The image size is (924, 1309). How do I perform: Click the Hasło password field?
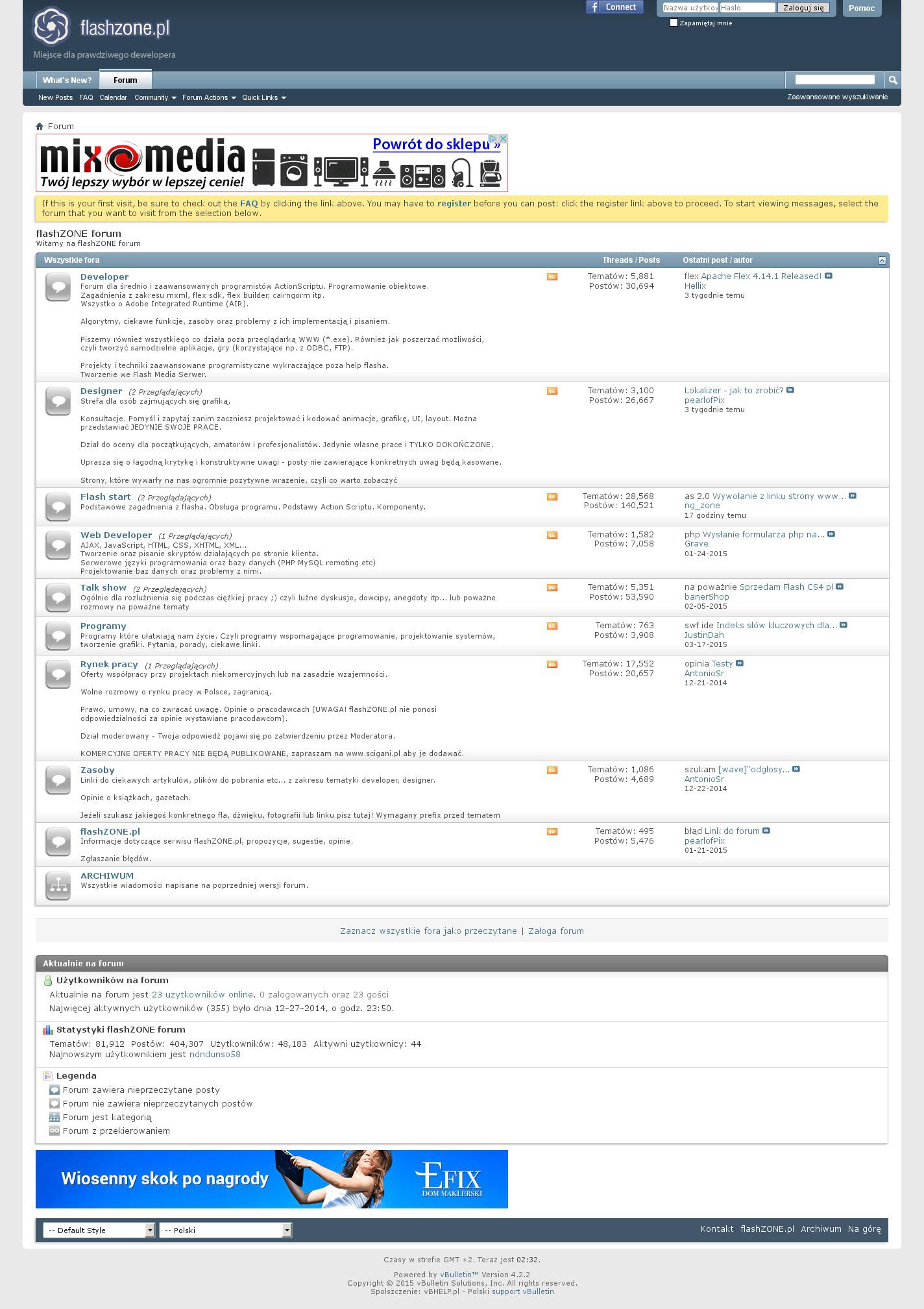coord(747,8)
